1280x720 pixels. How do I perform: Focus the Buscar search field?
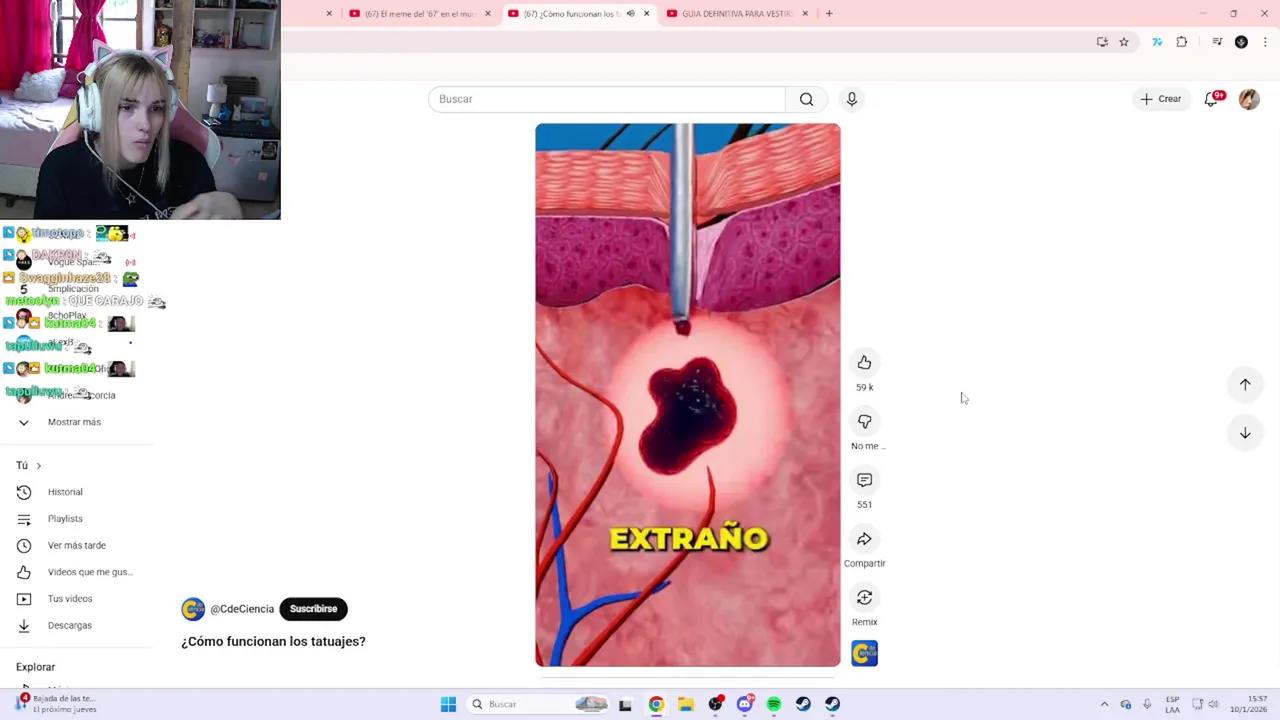[x=607, y=99]
